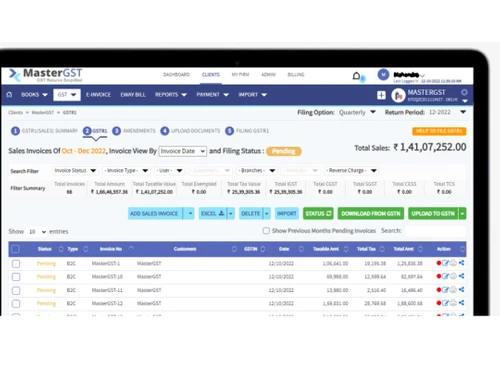
Task: Share invoice MasterGST-10
Action: click(x=461, y=276)
